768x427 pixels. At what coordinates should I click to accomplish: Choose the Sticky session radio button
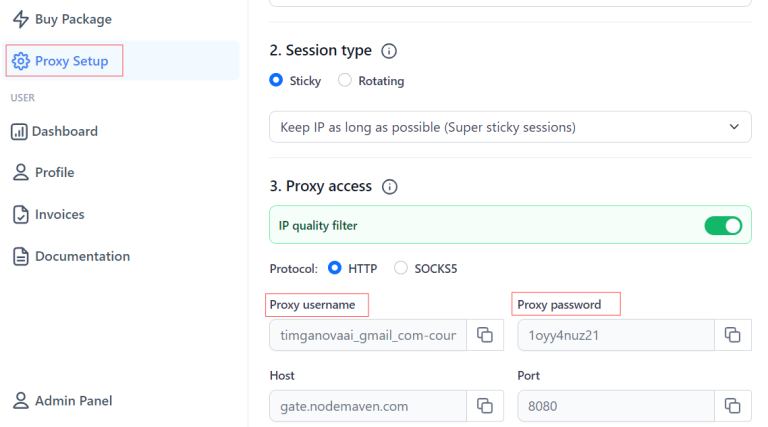click(x=277, y=81)
